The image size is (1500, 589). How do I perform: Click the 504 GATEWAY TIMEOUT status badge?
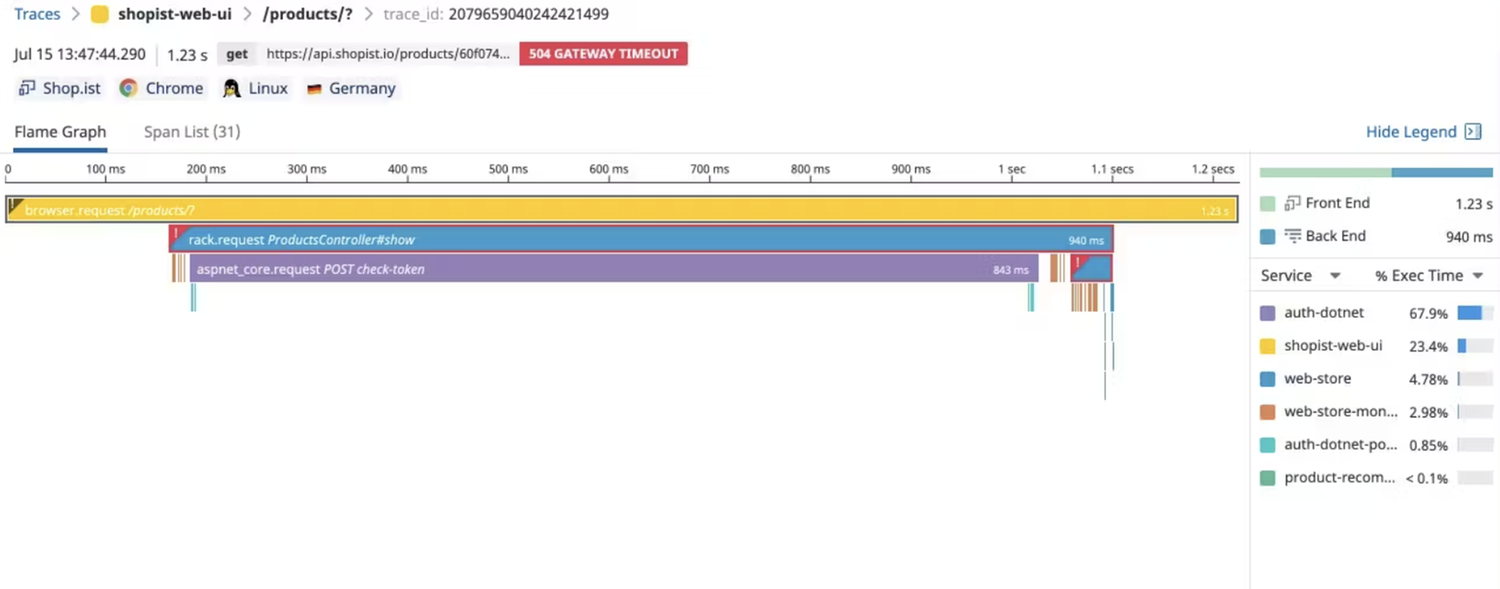[x=603, y=54]
